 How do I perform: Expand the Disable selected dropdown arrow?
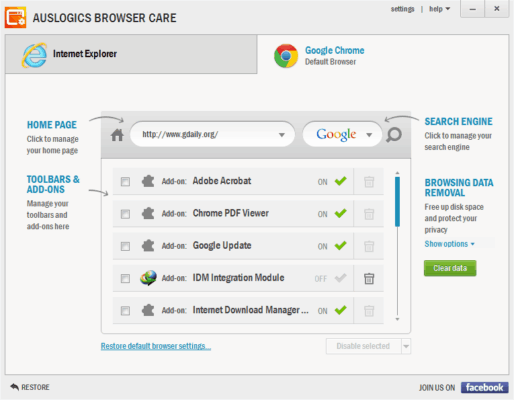click(406, 346)
